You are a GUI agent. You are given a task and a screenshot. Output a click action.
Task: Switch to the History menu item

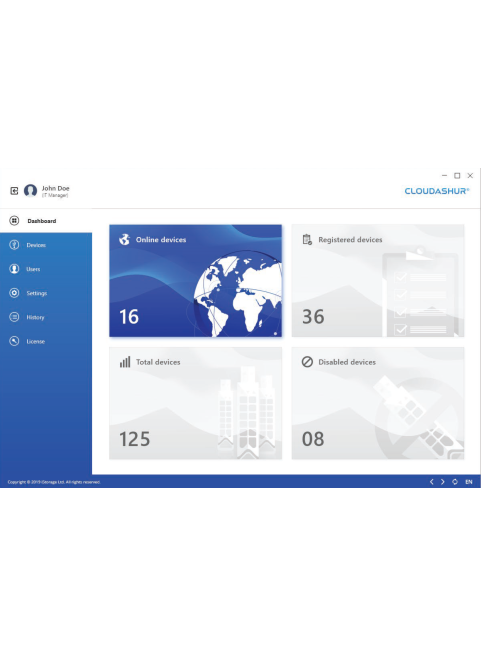[46, 317]
